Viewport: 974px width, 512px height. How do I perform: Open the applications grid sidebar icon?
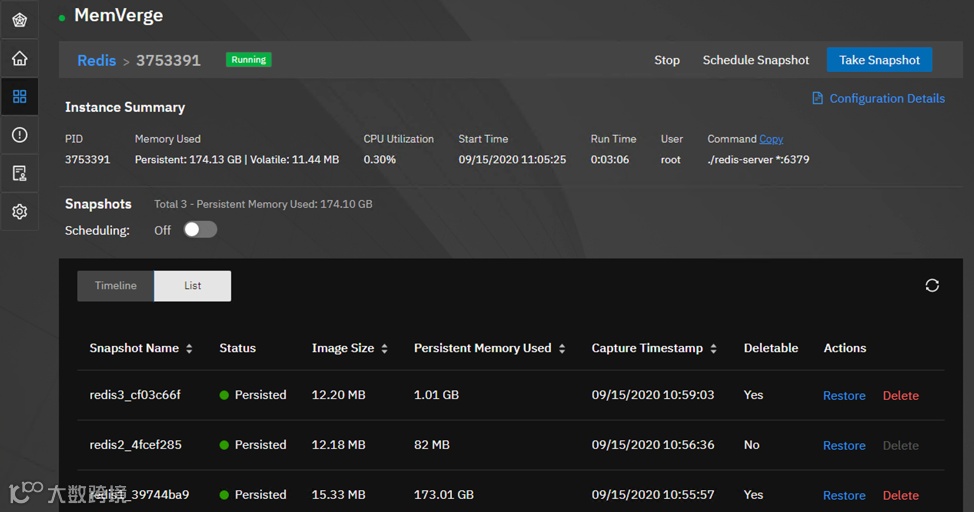(x=20, y=96)
